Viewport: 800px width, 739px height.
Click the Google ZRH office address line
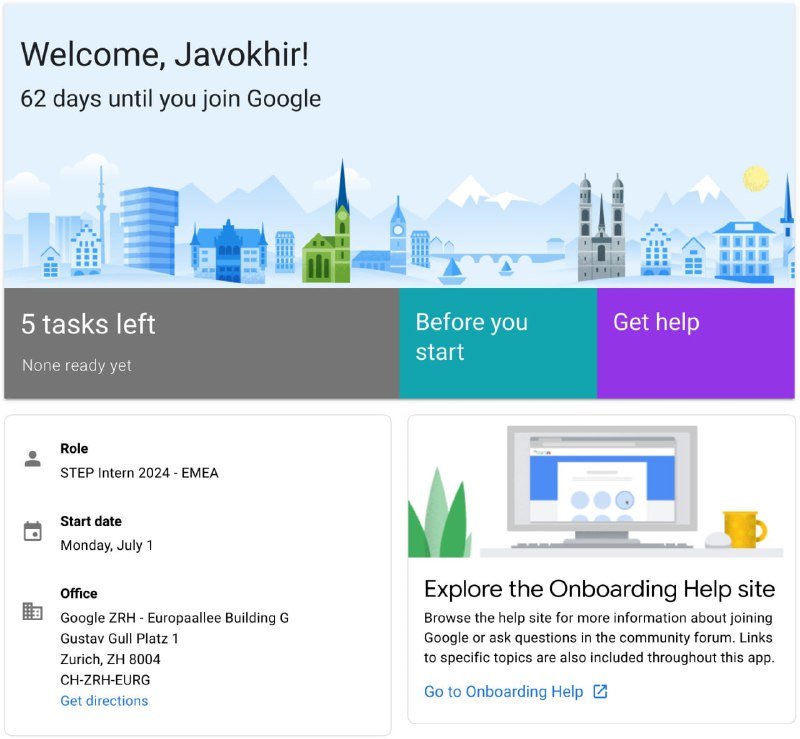tap(174, 618)
